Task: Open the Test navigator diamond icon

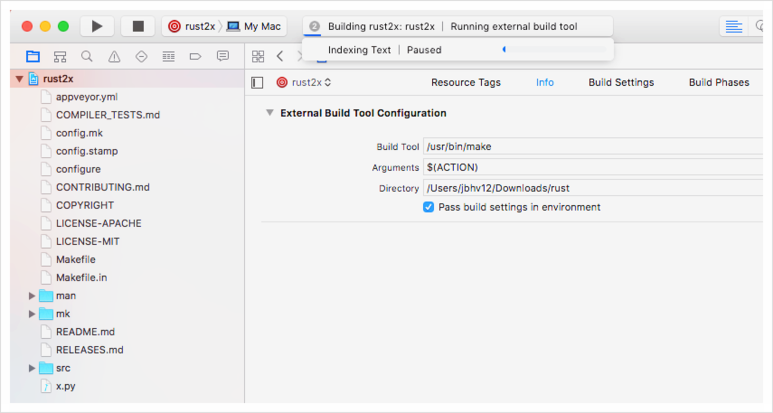Action: point(141,56)
